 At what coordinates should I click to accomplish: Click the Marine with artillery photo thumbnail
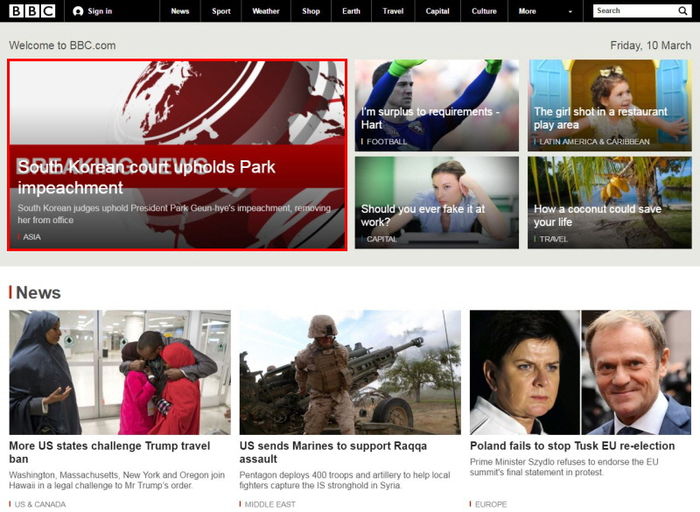coord(350,372)
